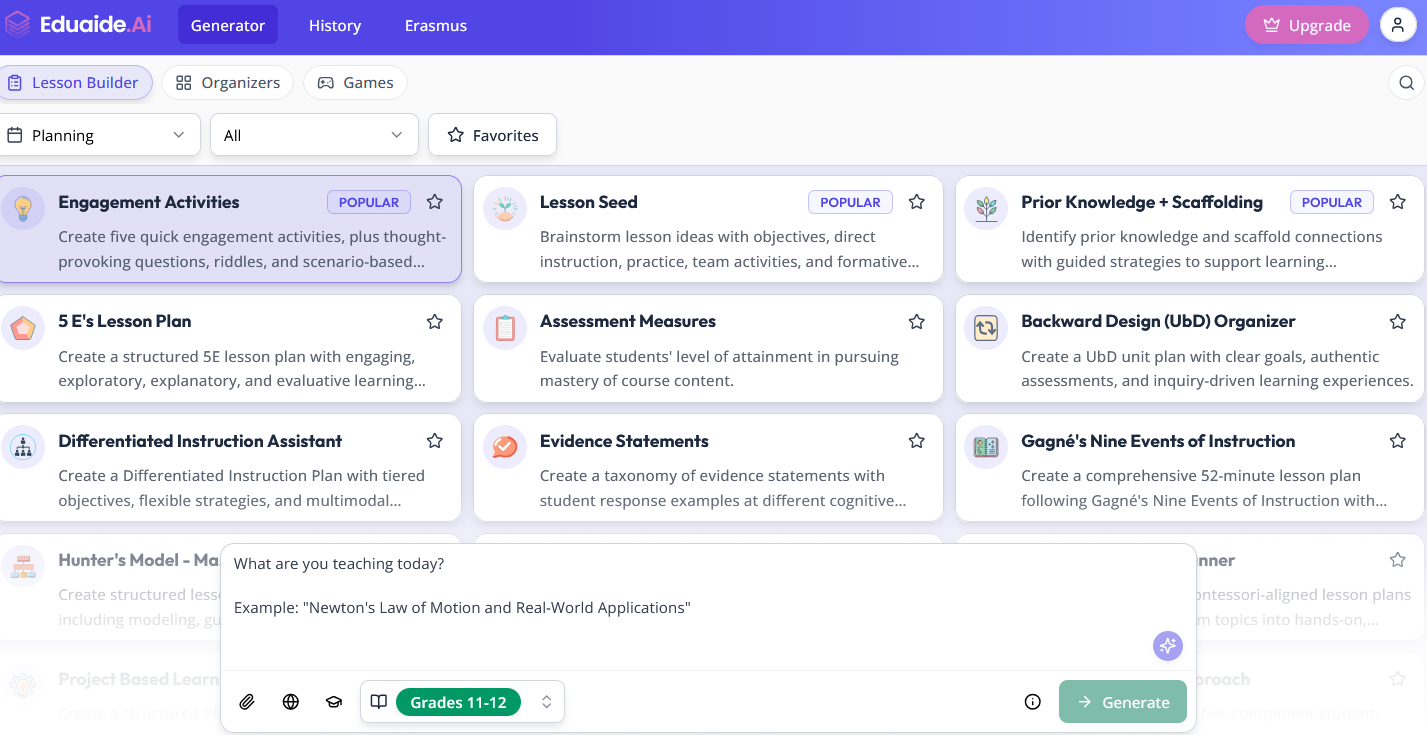Toggle favorite on Gagné's Nine Events card
Image resolution: width=1427 pixels, height=735 pixels.
(1397, 441)
